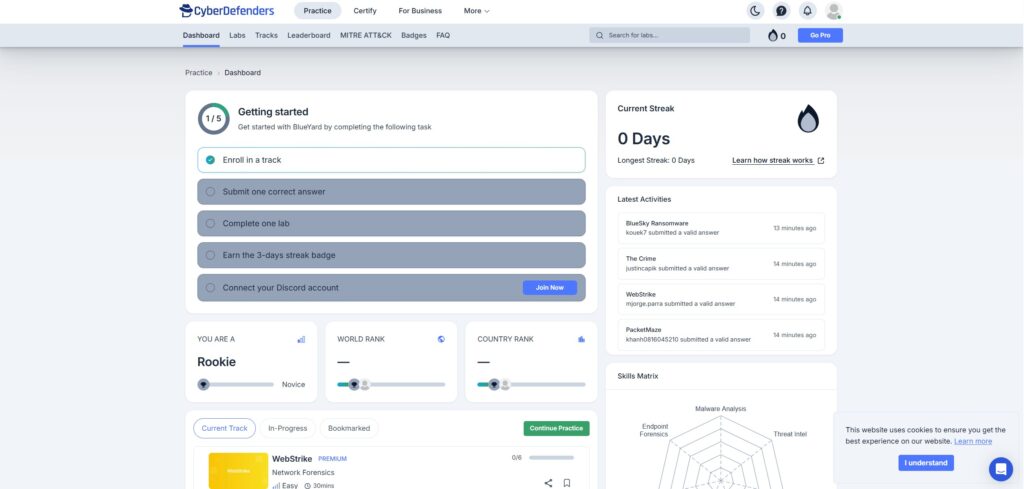Check the 'Enroll in a track' task

(x=210, y=160)
